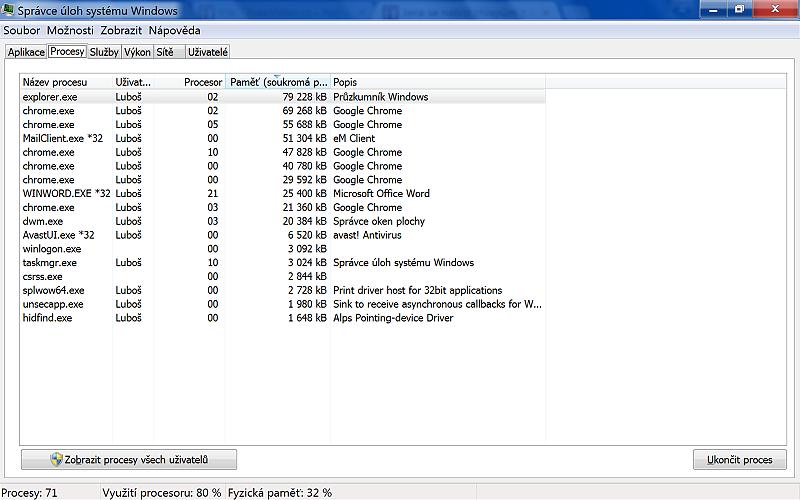Switch to the Procesy tab
This screenshot has width=800, height=500.
(x=67, y=51)
